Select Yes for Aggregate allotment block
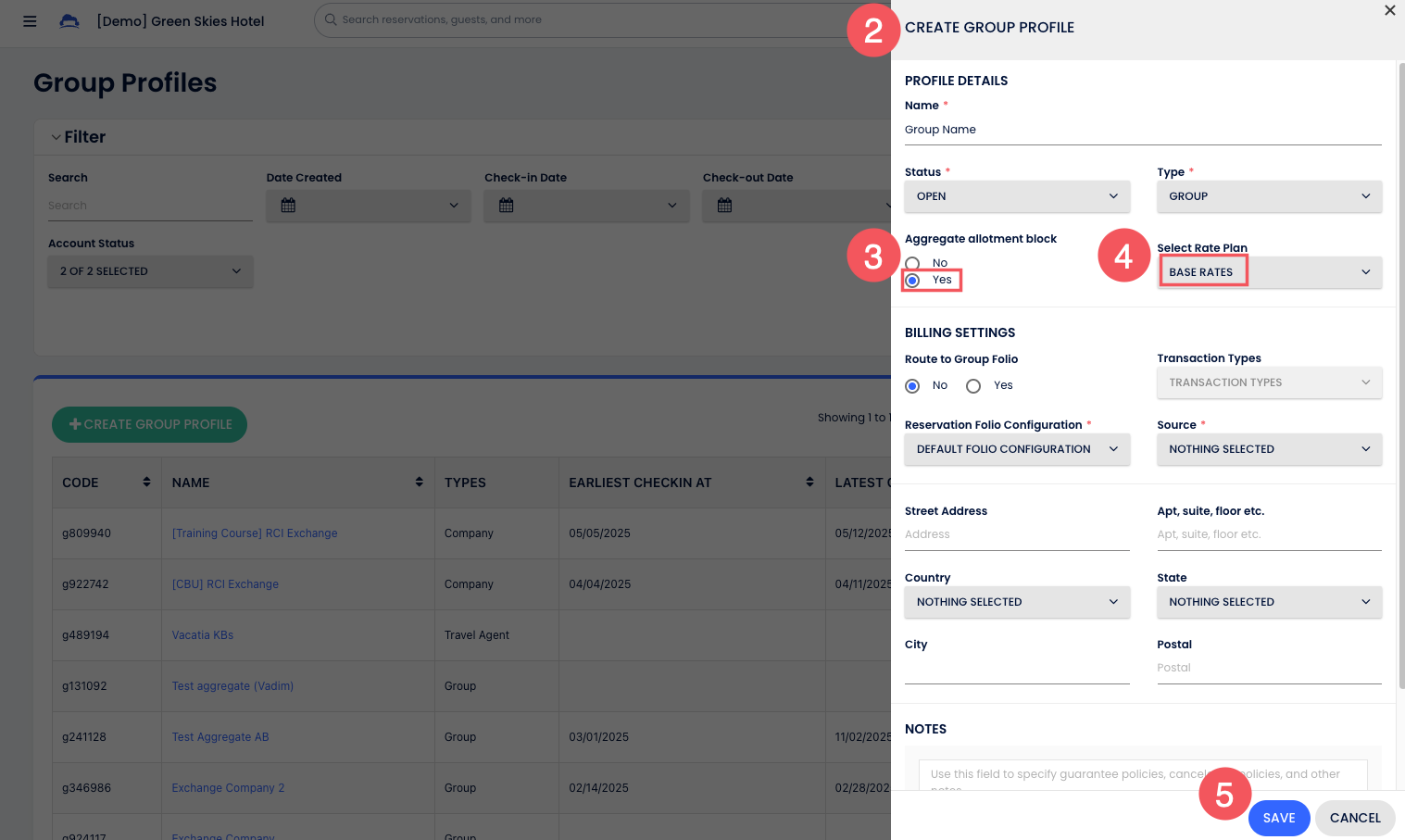Viewport: 1405px width, 840px height. pyautogui.click(x=913, y=281)
